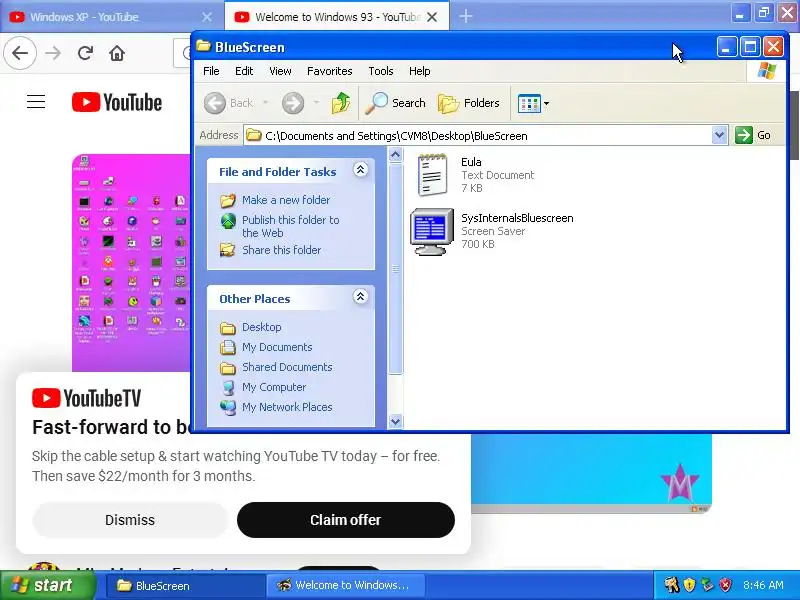The image size is (800, 600).
Task: Click Publish this folder to the Web
Action: (x=290, y=226)
